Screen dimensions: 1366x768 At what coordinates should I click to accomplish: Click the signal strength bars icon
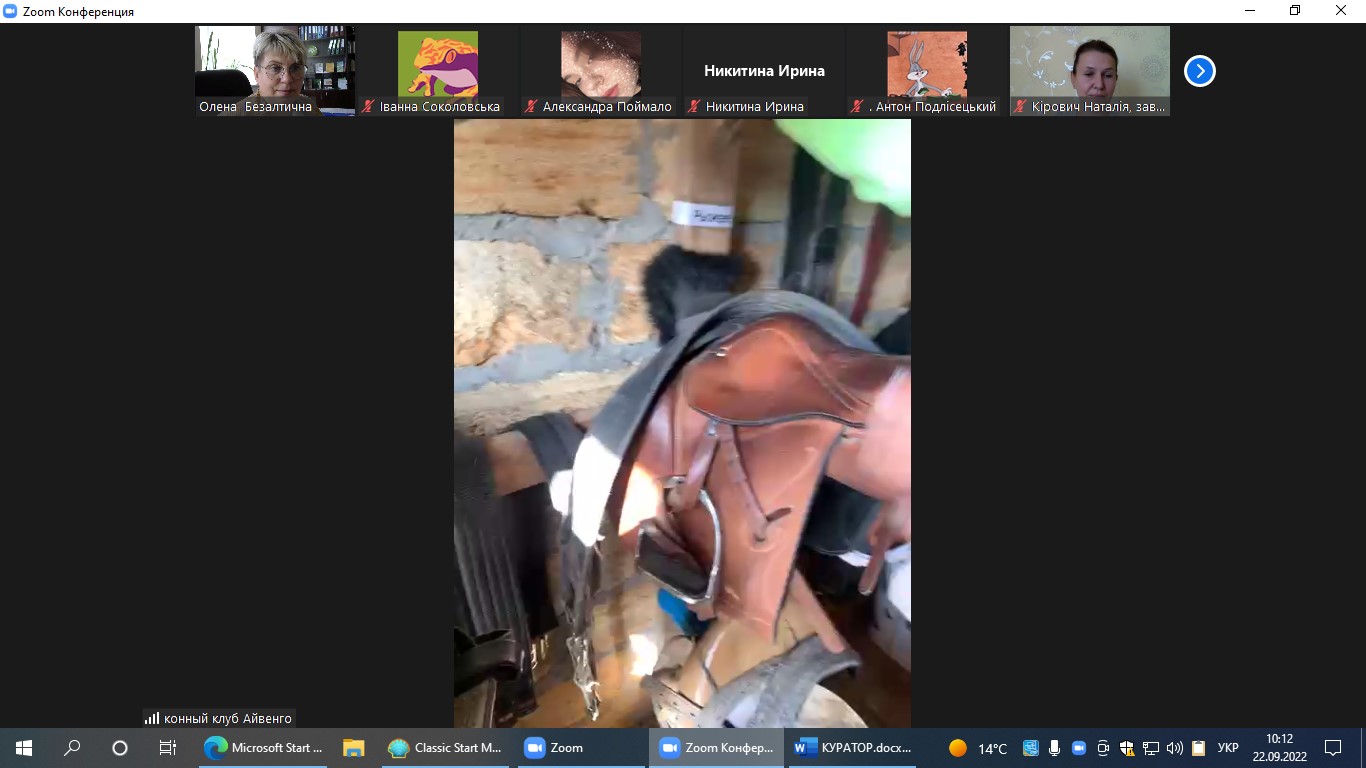pos(152,718)
